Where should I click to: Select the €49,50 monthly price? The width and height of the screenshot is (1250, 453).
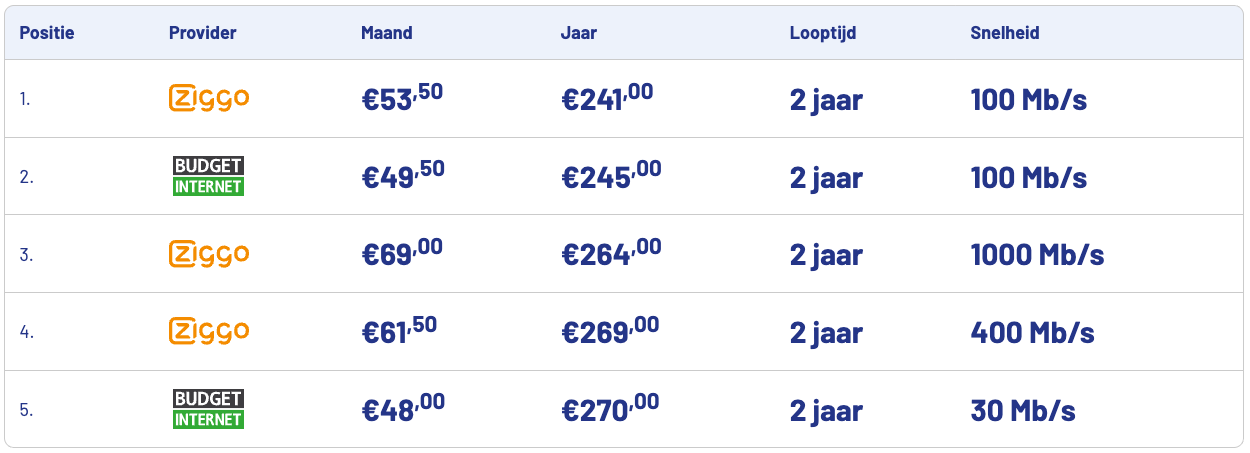click(x=403, y=176)
